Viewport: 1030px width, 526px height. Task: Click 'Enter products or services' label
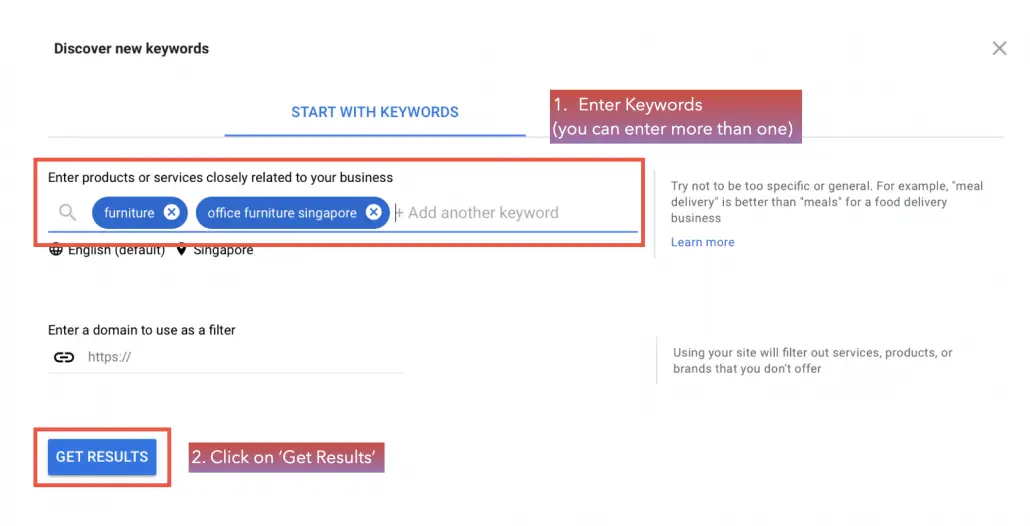tap(220, 177)
